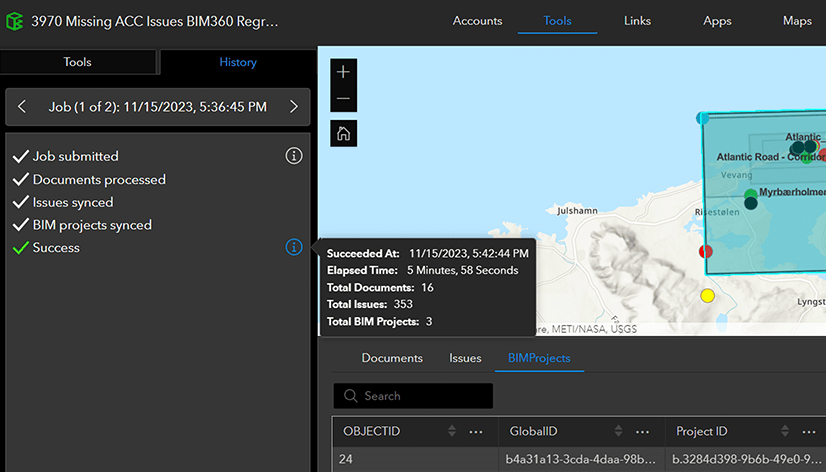Image resolution: width=826 pixels, height=472 pixels.
Task: Click the Success status row
Action: tap(46, 248)
